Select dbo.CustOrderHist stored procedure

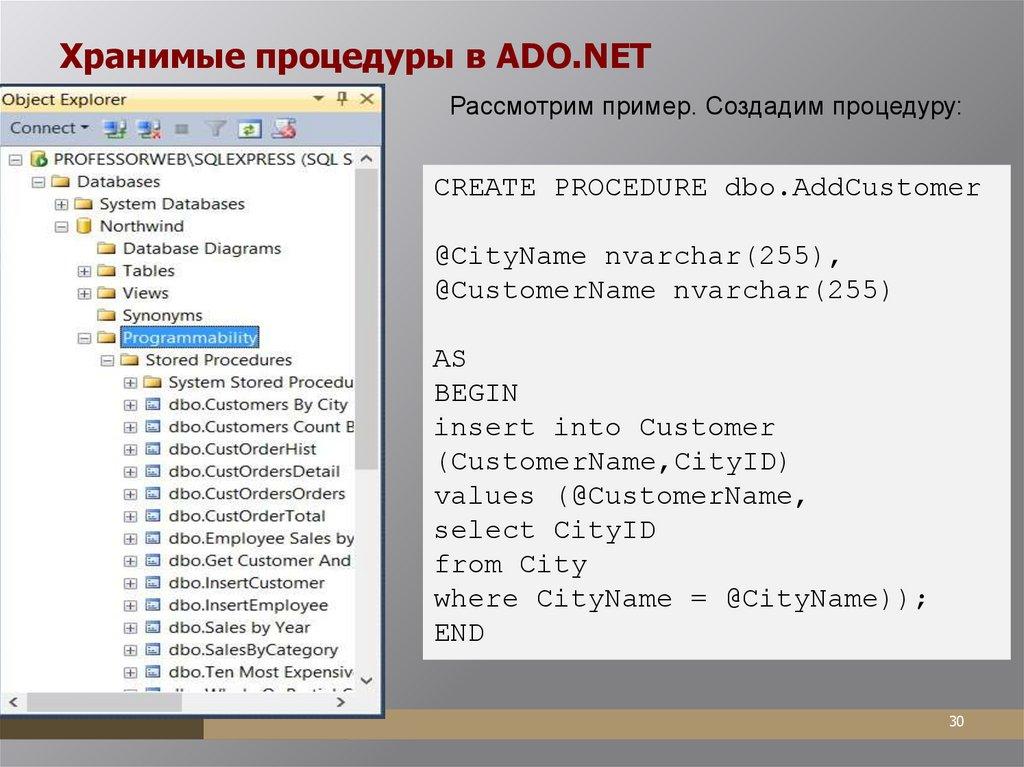coord(246,449)
